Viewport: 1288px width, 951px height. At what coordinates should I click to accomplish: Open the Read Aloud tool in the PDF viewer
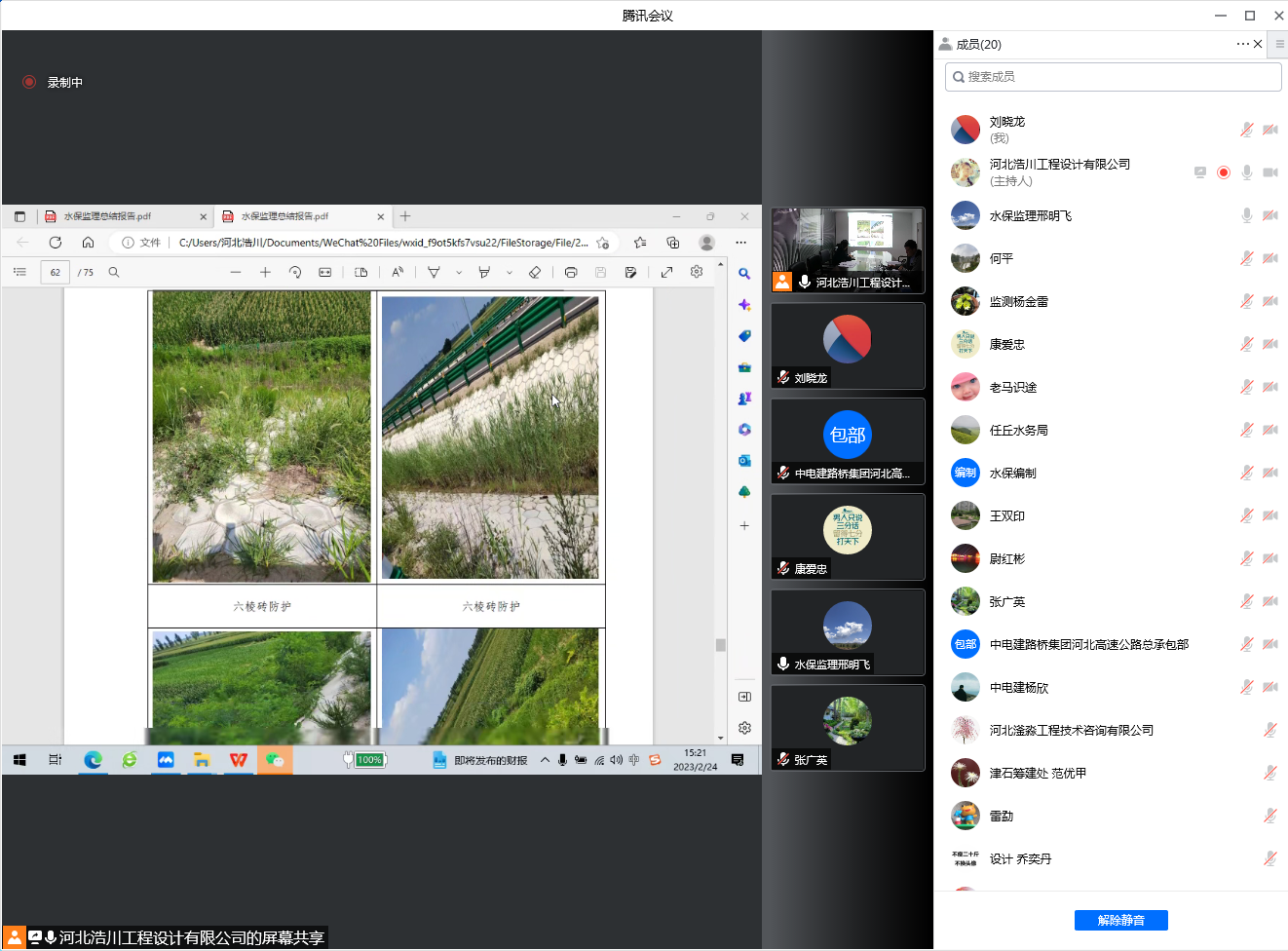pyautogui.click(x=398, y=272)
